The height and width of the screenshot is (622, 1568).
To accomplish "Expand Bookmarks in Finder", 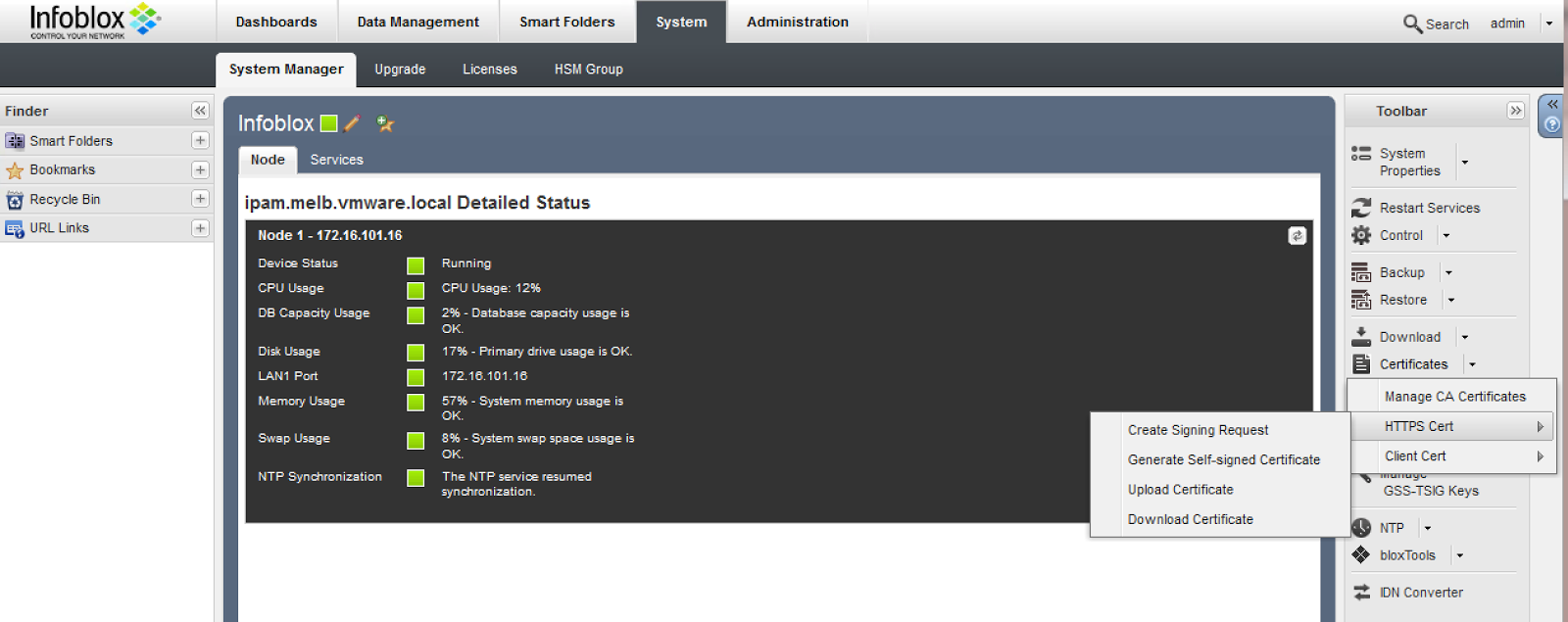I will [200, 169].
